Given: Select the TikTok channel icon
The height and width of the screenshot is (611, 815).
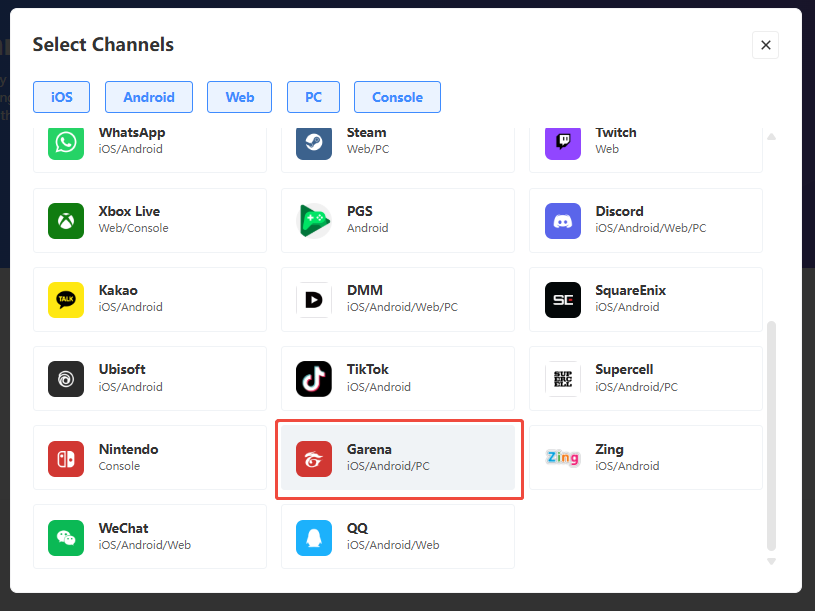Looking at the screenshot, I should 314,379.
